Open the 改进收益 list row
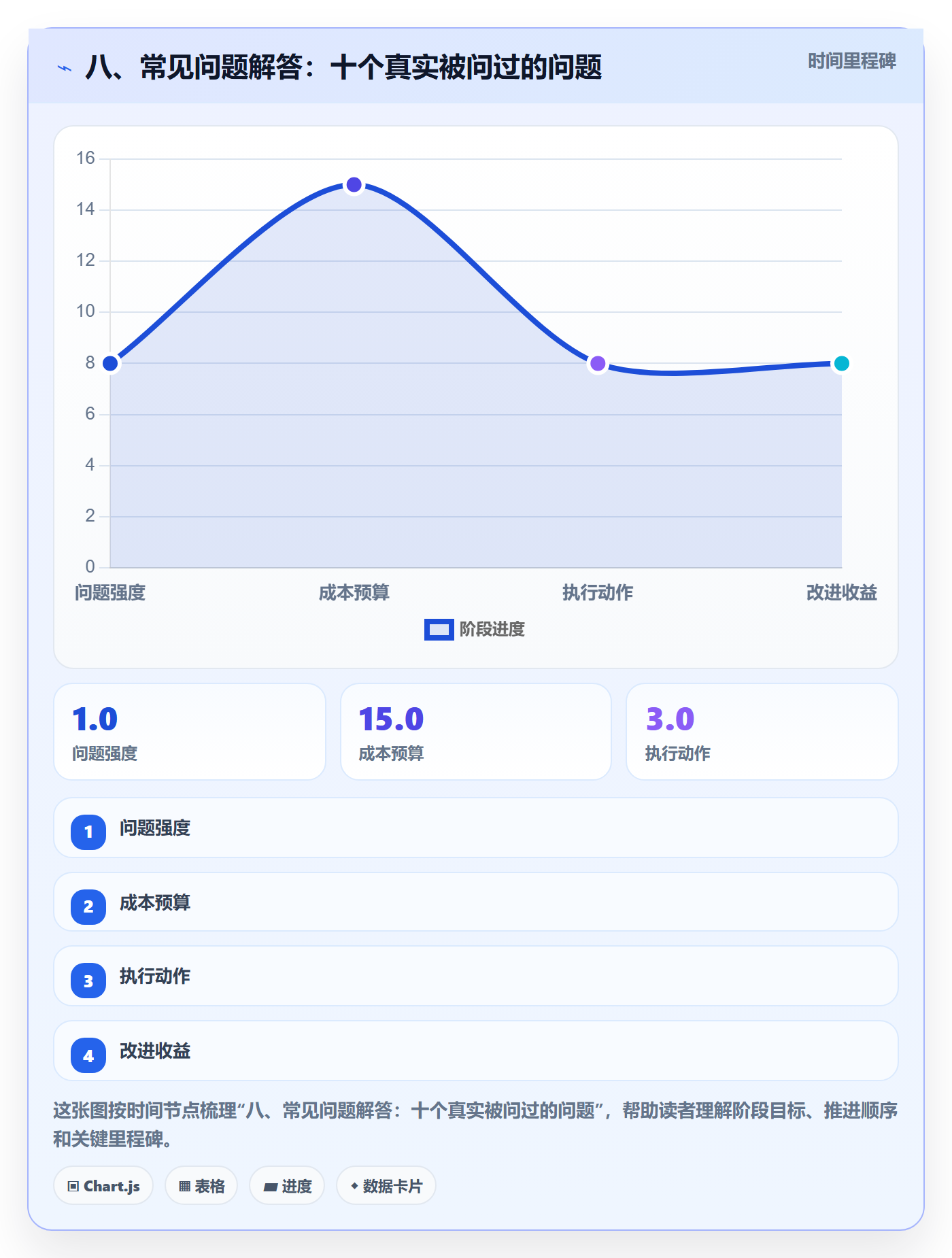 point(476,1051)
